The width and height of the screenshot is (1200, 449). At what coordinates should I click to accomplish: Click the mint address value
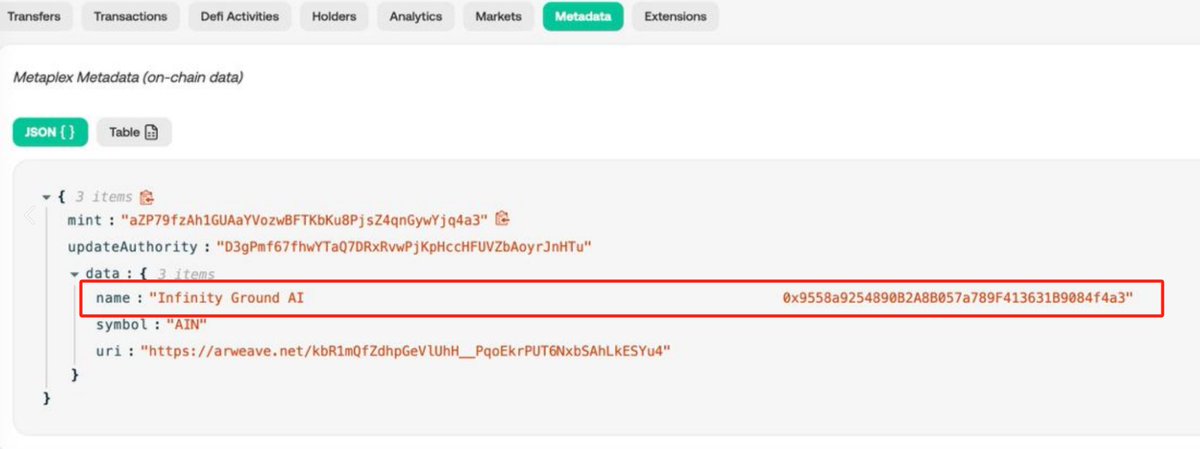304,219
